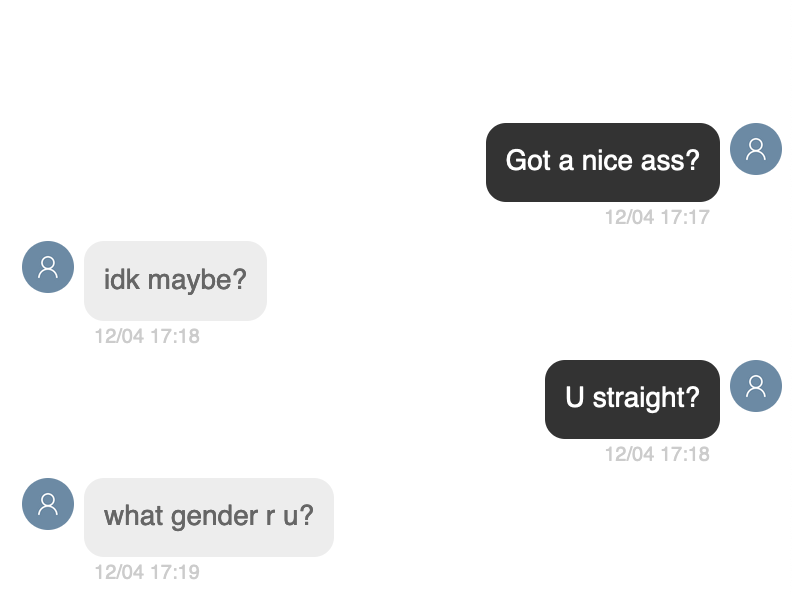Open the profile icon beside "U straight?"

pos(755,386)
